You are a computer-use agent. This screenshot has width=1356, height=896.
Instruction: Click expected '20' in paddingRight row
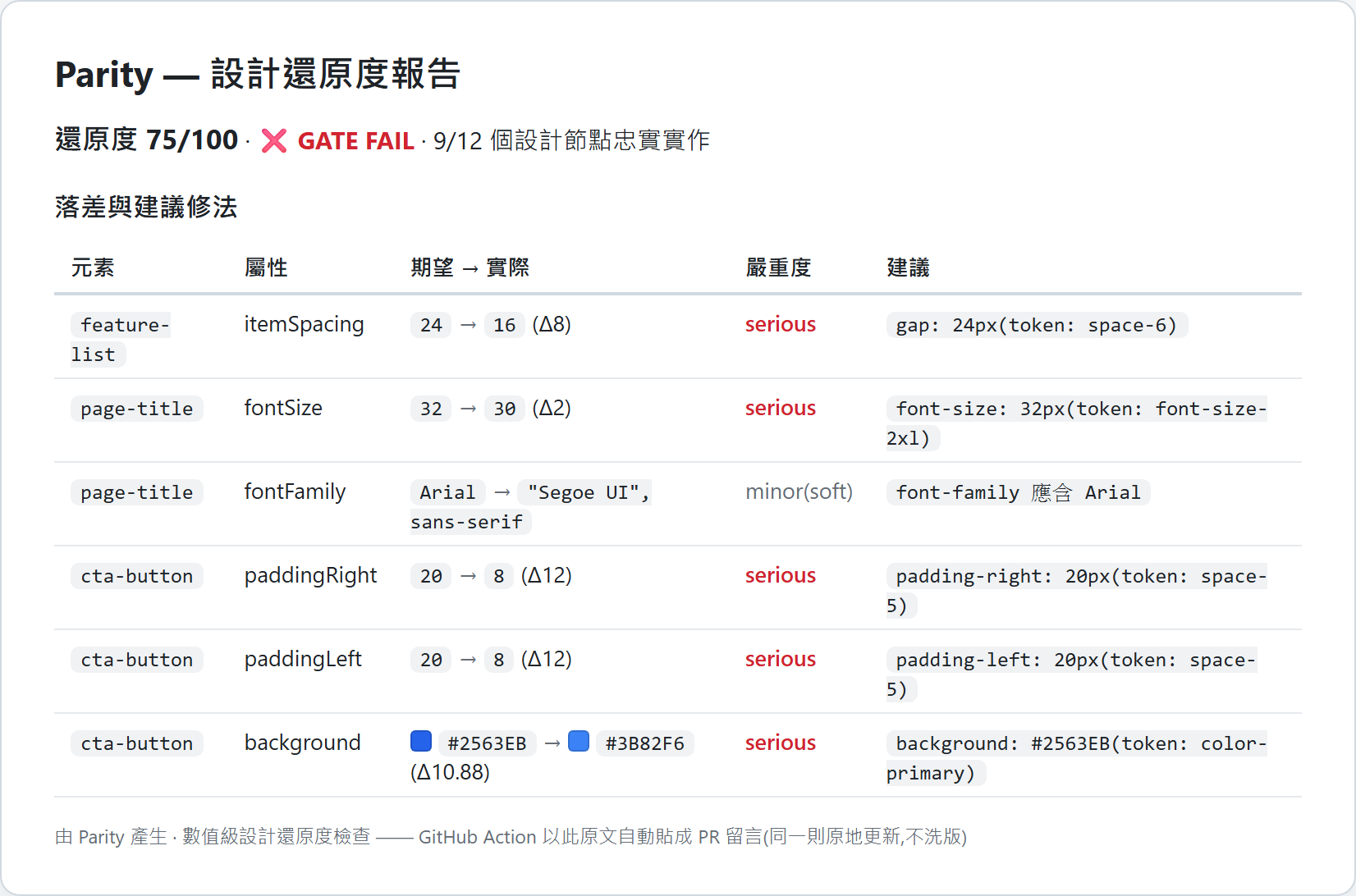(431, 576)
